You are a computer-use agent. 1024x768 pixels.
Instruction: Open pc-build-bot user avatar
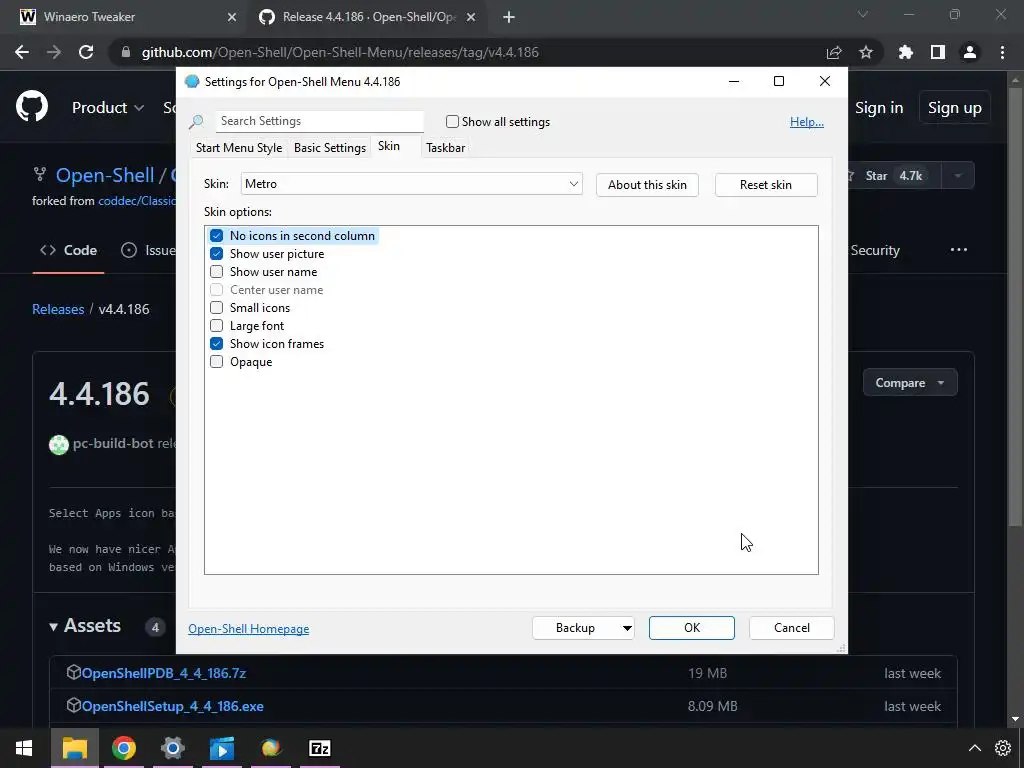(x=59, y=445)
